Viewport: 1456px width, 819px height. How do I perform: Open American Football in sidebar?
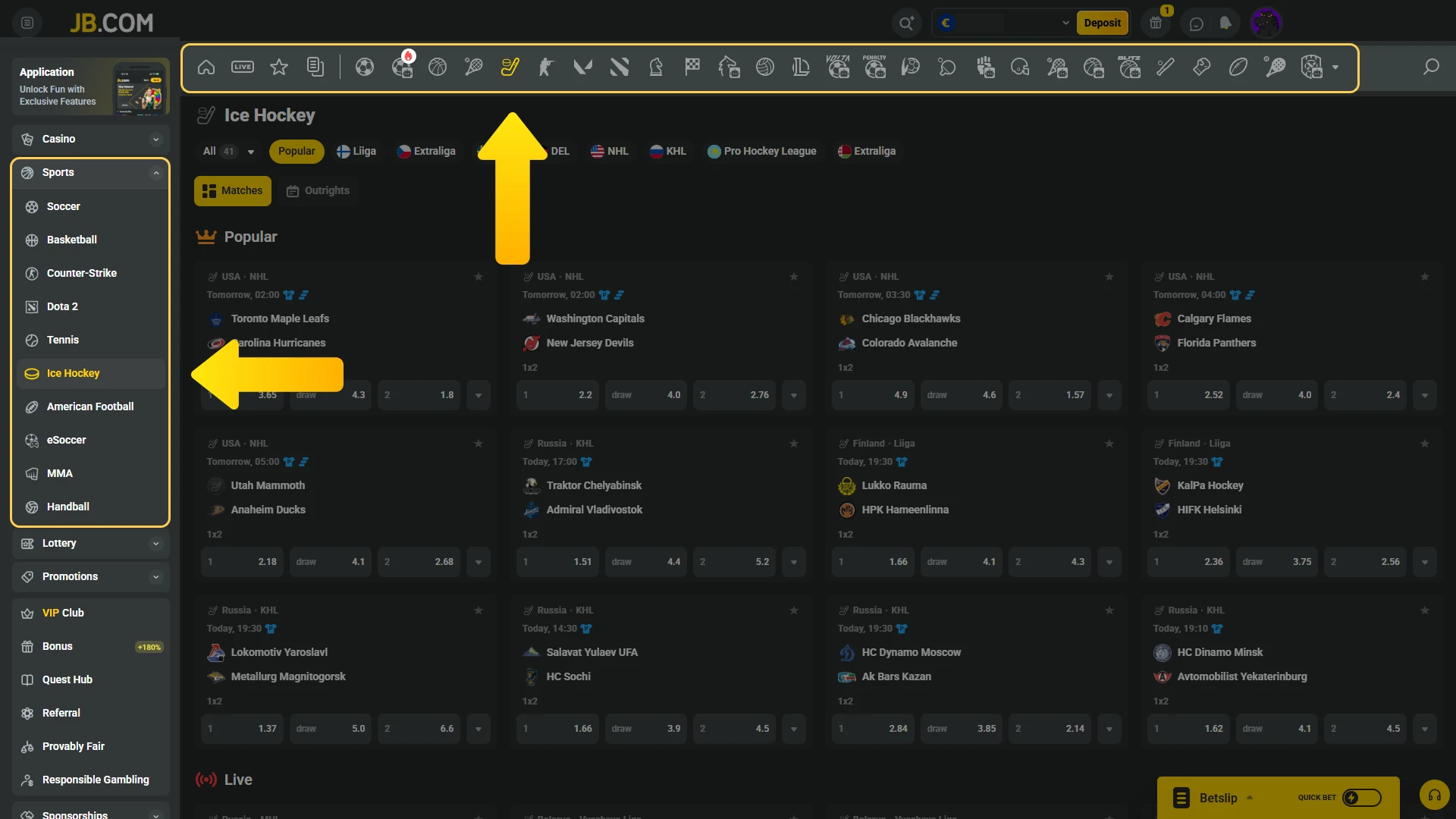[90, 407]
